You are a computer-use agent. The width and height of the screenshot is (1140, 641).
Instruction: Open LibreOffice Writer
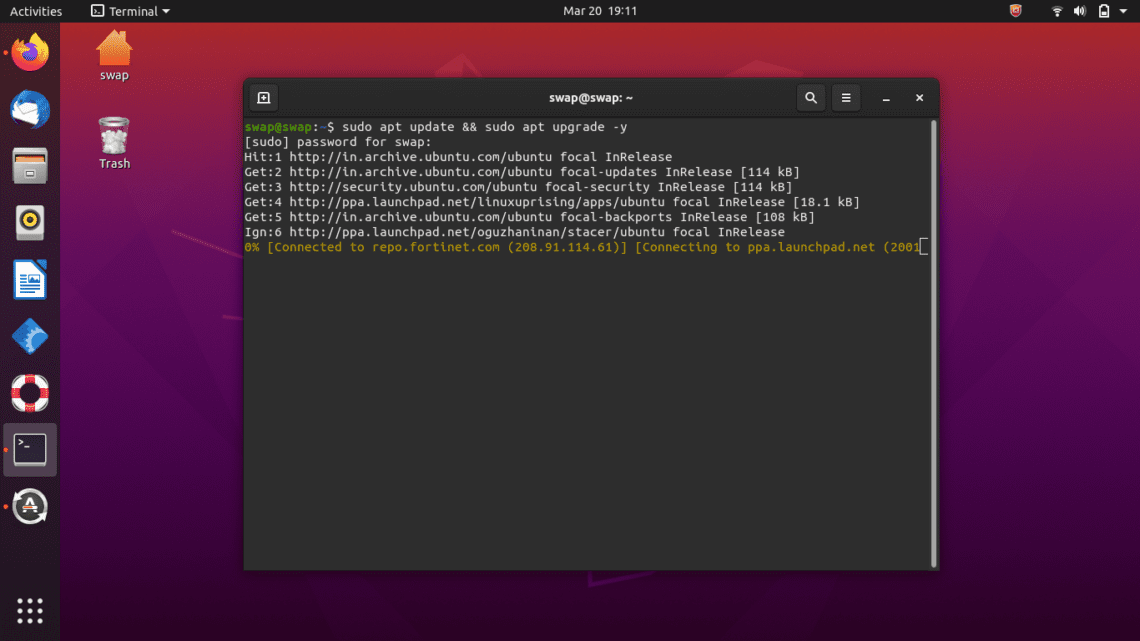tap(29, 280)
